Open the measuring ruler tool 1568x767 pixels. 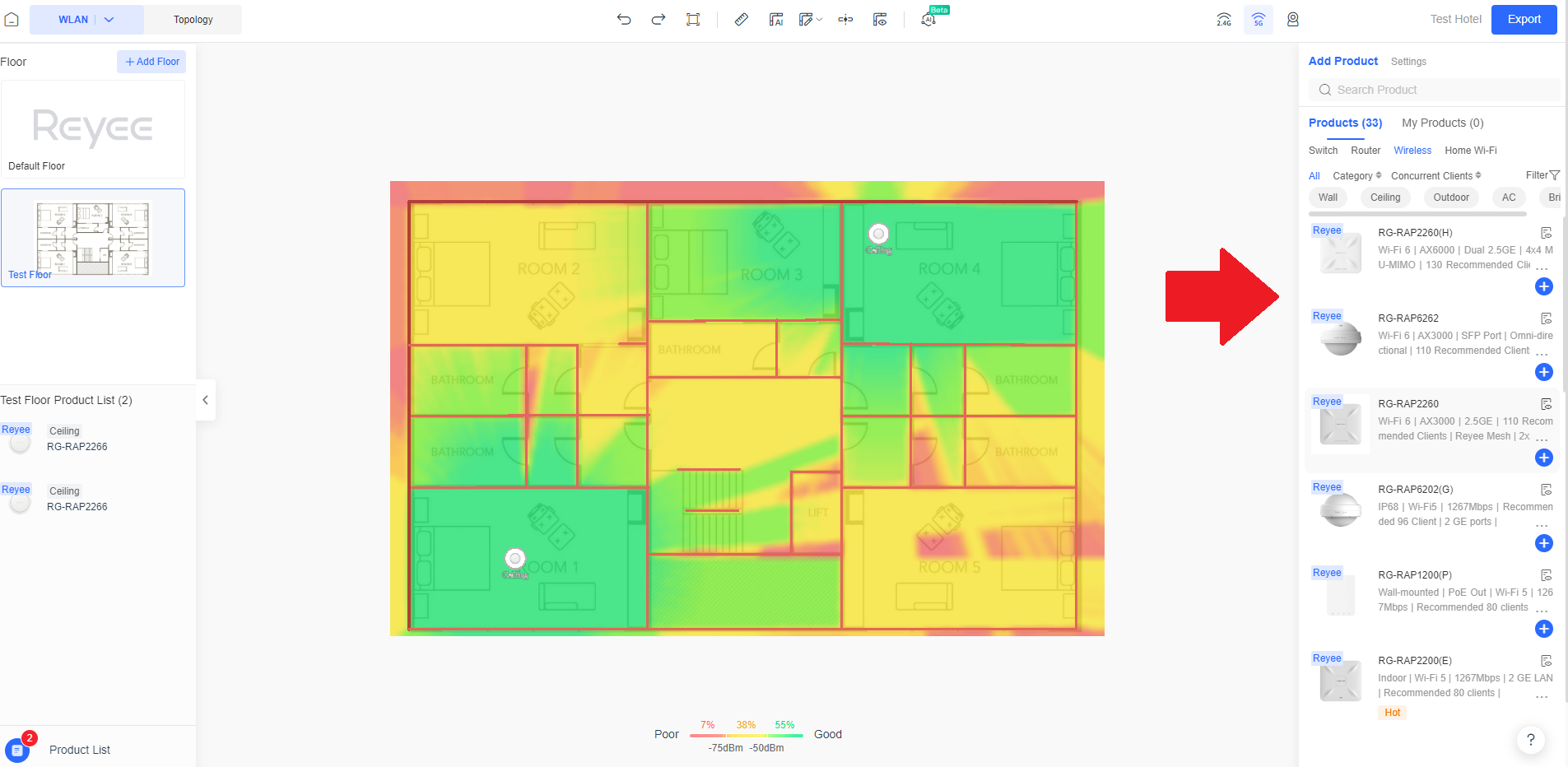pos(740,19)
